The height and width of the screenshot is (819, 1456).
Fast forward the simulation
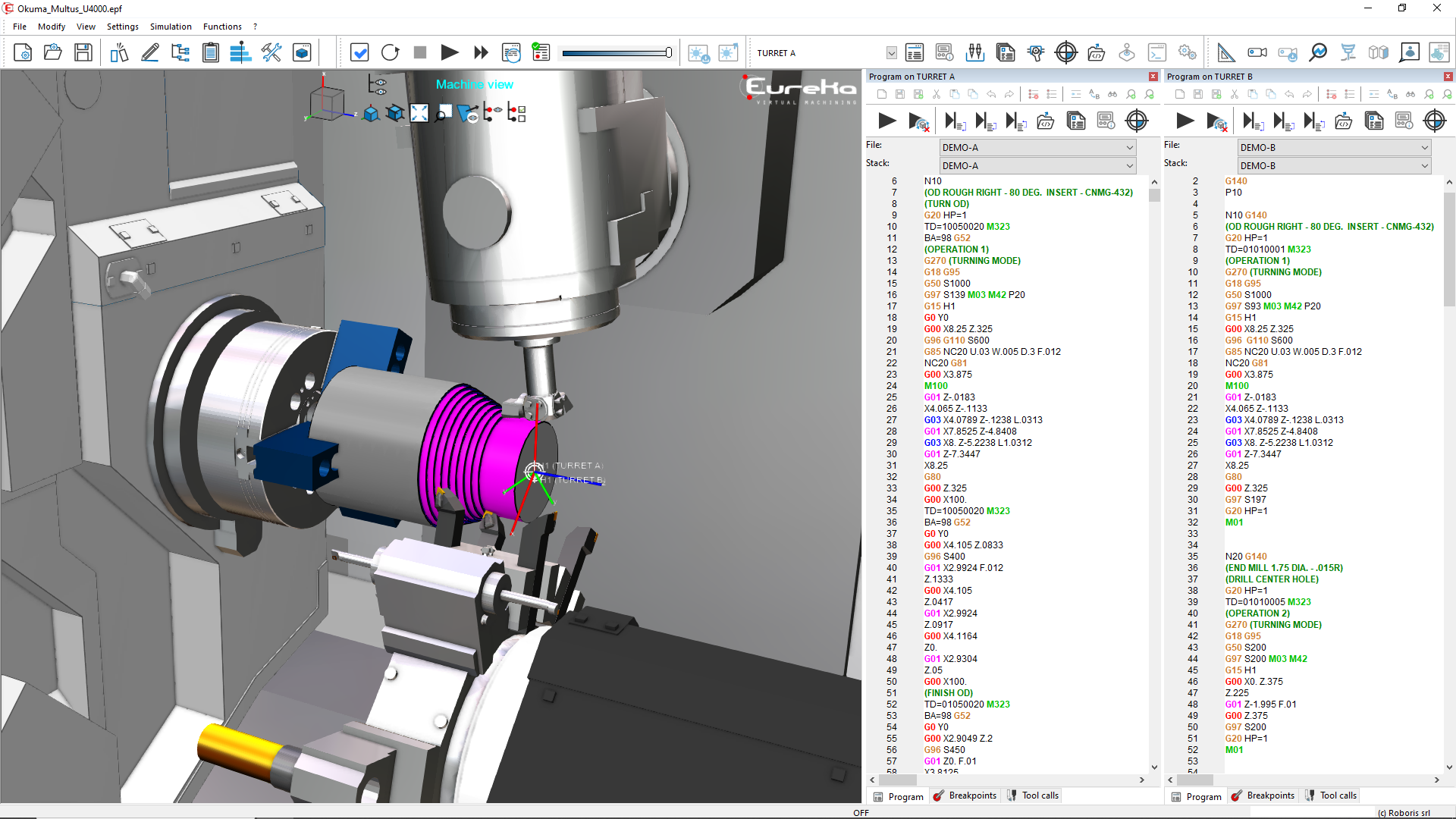[x=481, y=52]
